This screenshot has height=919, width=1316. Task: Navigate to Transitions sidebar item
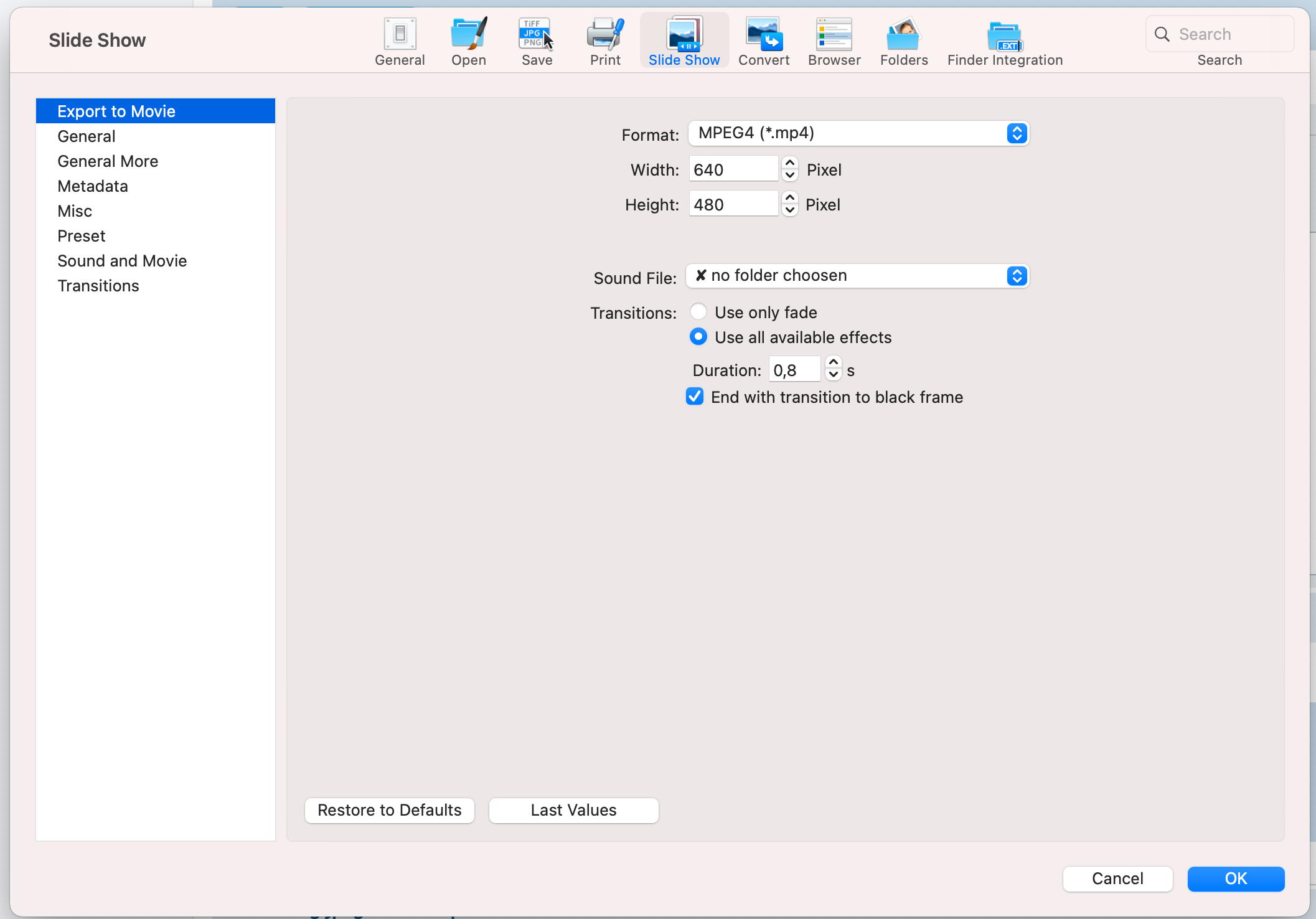[97, 285]
